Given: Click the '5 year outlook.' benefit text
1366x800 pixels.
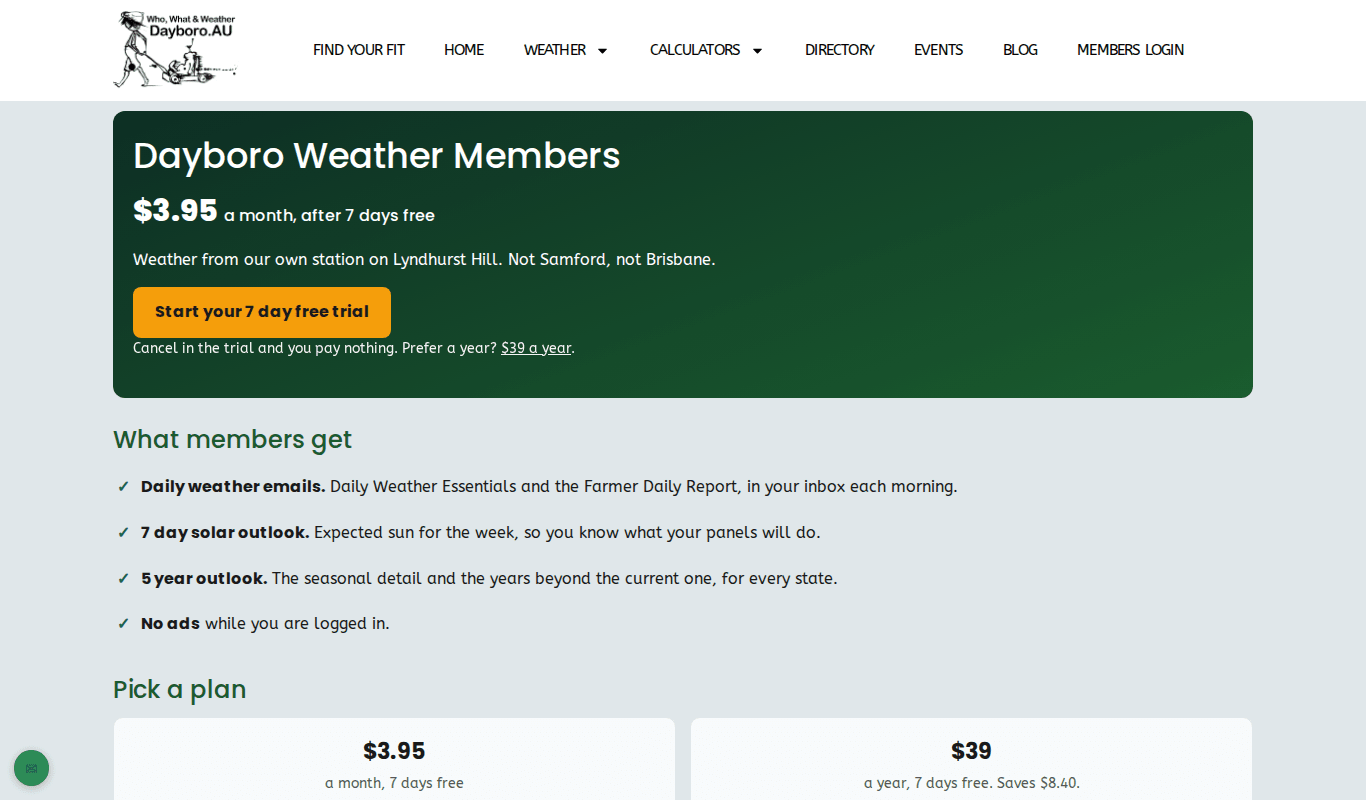Looking at the screenshot, I should (x=204, y=579).
